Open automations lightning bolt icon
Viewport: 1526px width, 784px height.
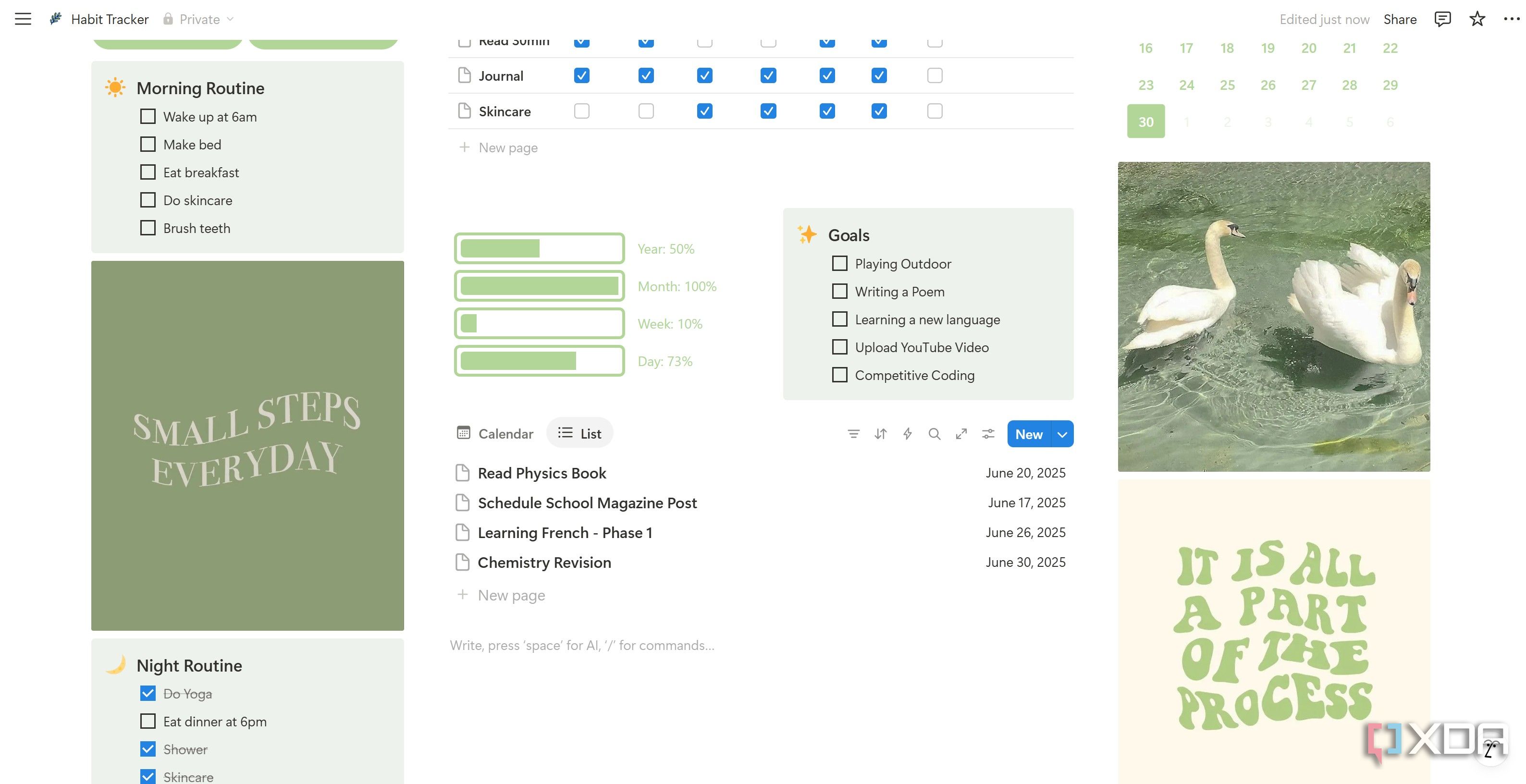click(907, 434)
